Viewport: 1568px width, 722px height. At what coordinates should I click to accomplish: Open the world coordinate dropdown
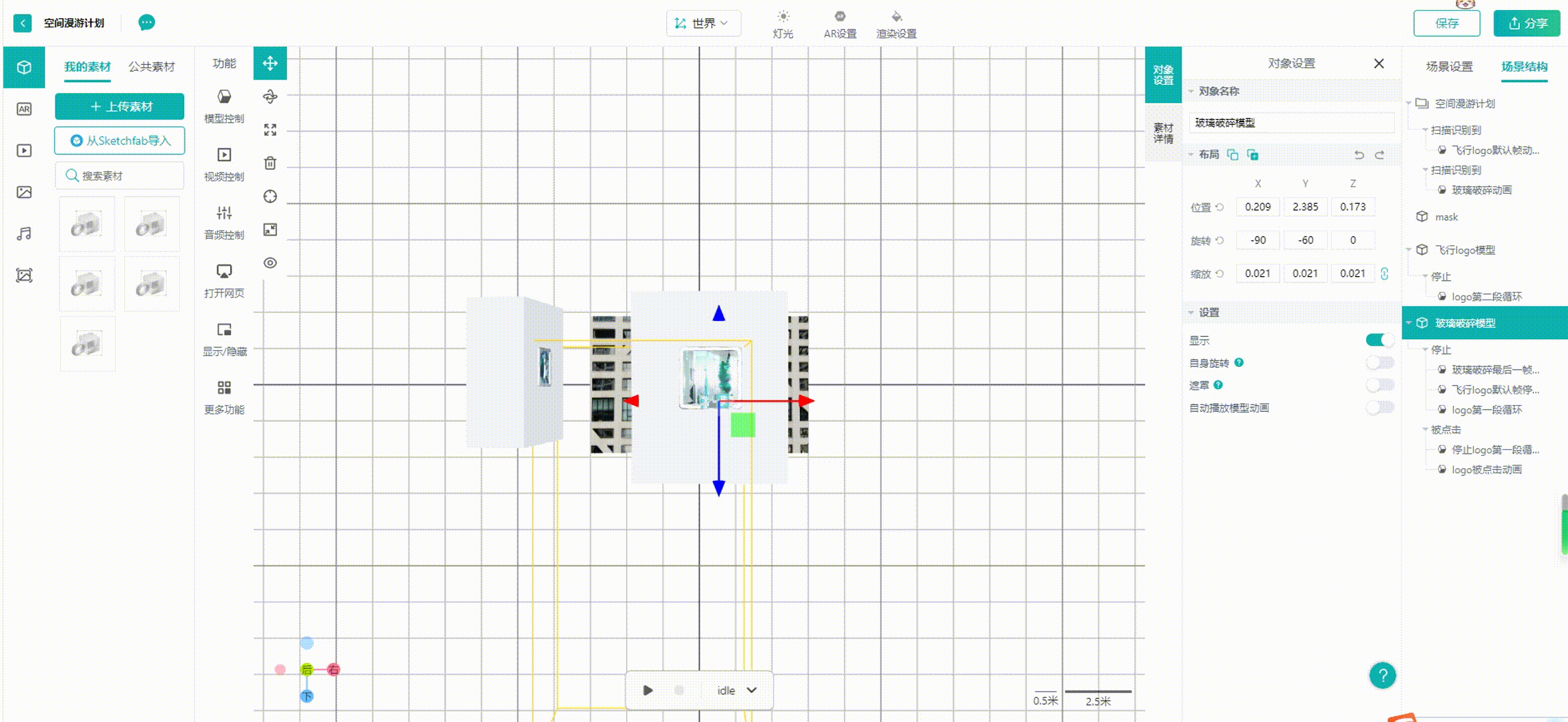pos(703,23)
